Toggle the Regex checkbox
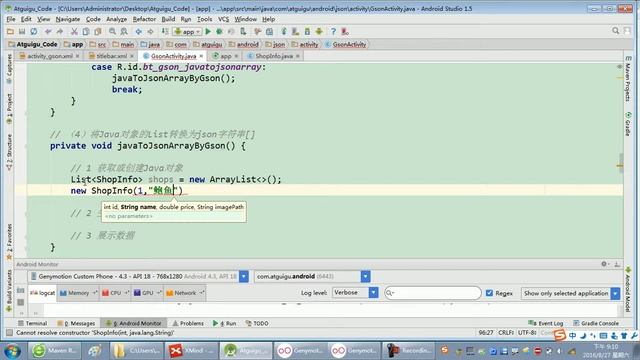The image size is (640, 360). pos(489,293)
